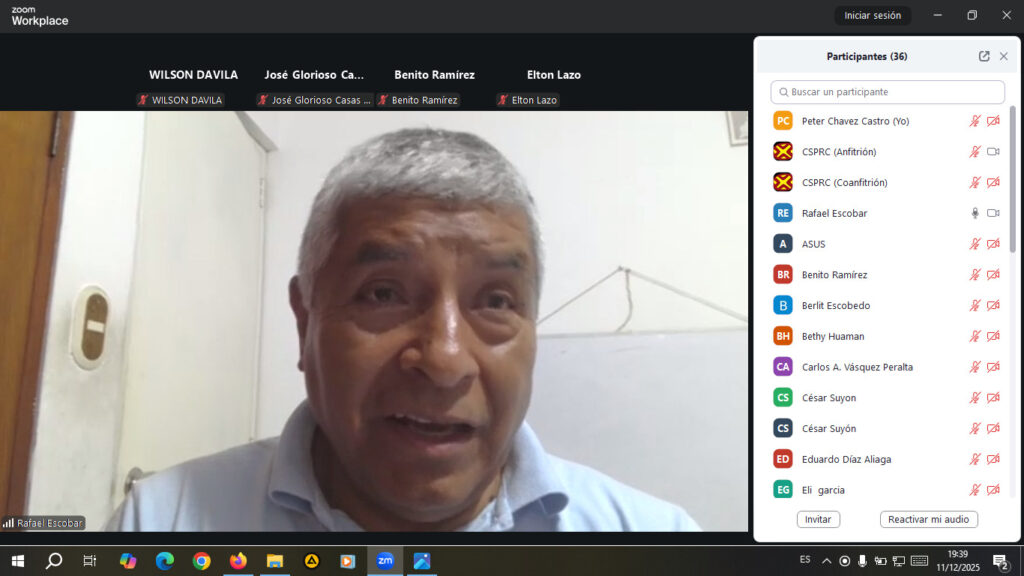
Task: Open Firefox from the taskbar
Action: 238,561
